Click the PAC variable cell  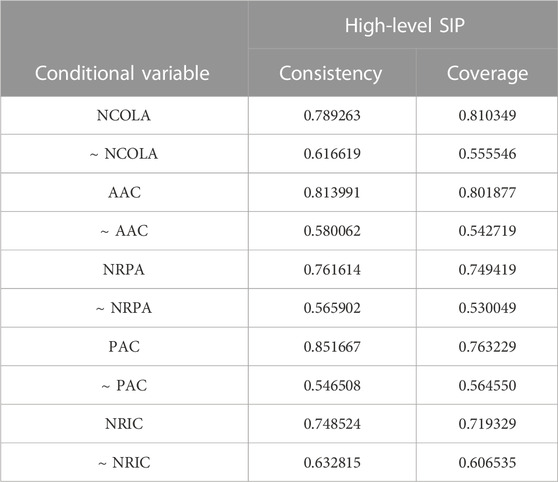pos(124,347)
